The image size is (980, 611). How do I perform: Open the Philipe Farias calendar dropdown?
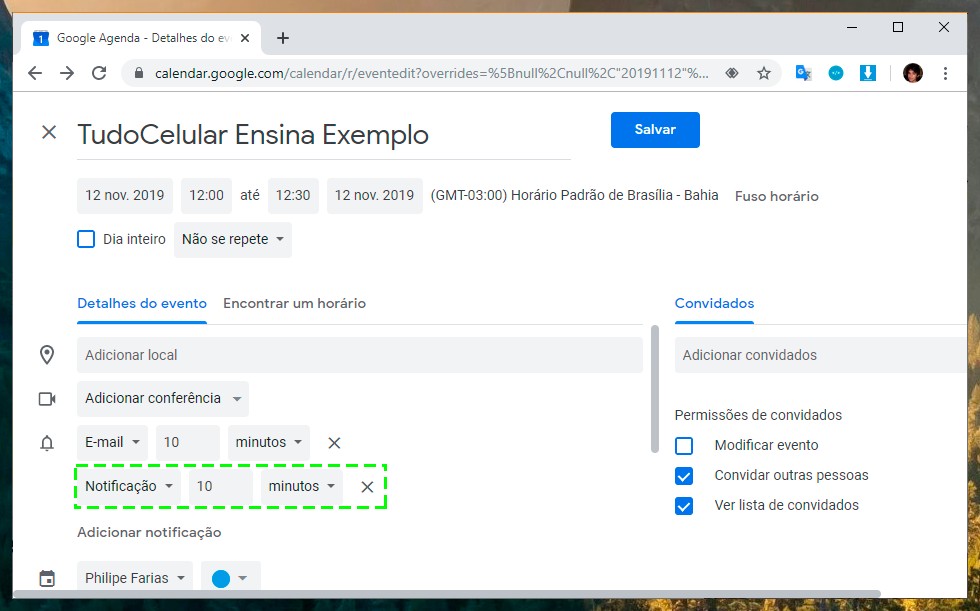pyautogui.click(x=135, y=578)
